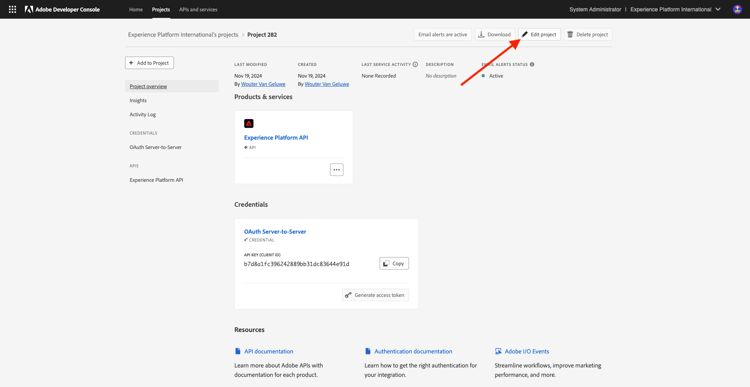
Task: Click the Project 282 breadcrumb text
Action: tap(262, 34)
